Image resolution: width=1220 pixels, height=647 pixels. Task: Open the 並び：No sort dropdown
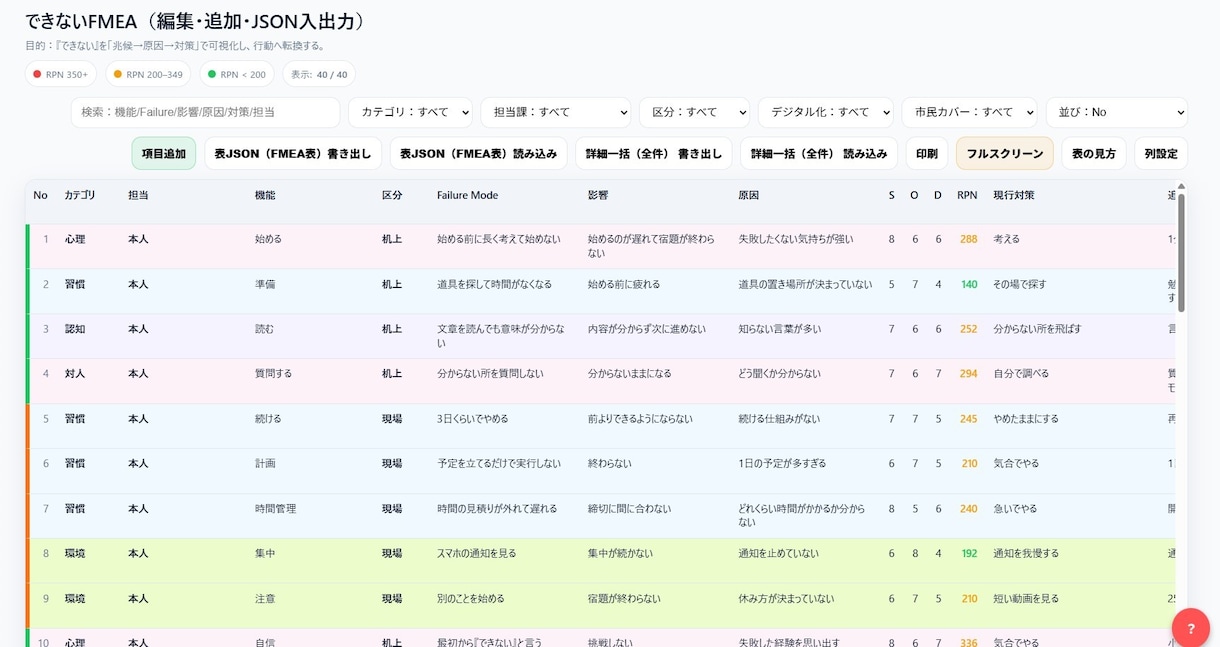(x=1116, y=112)
